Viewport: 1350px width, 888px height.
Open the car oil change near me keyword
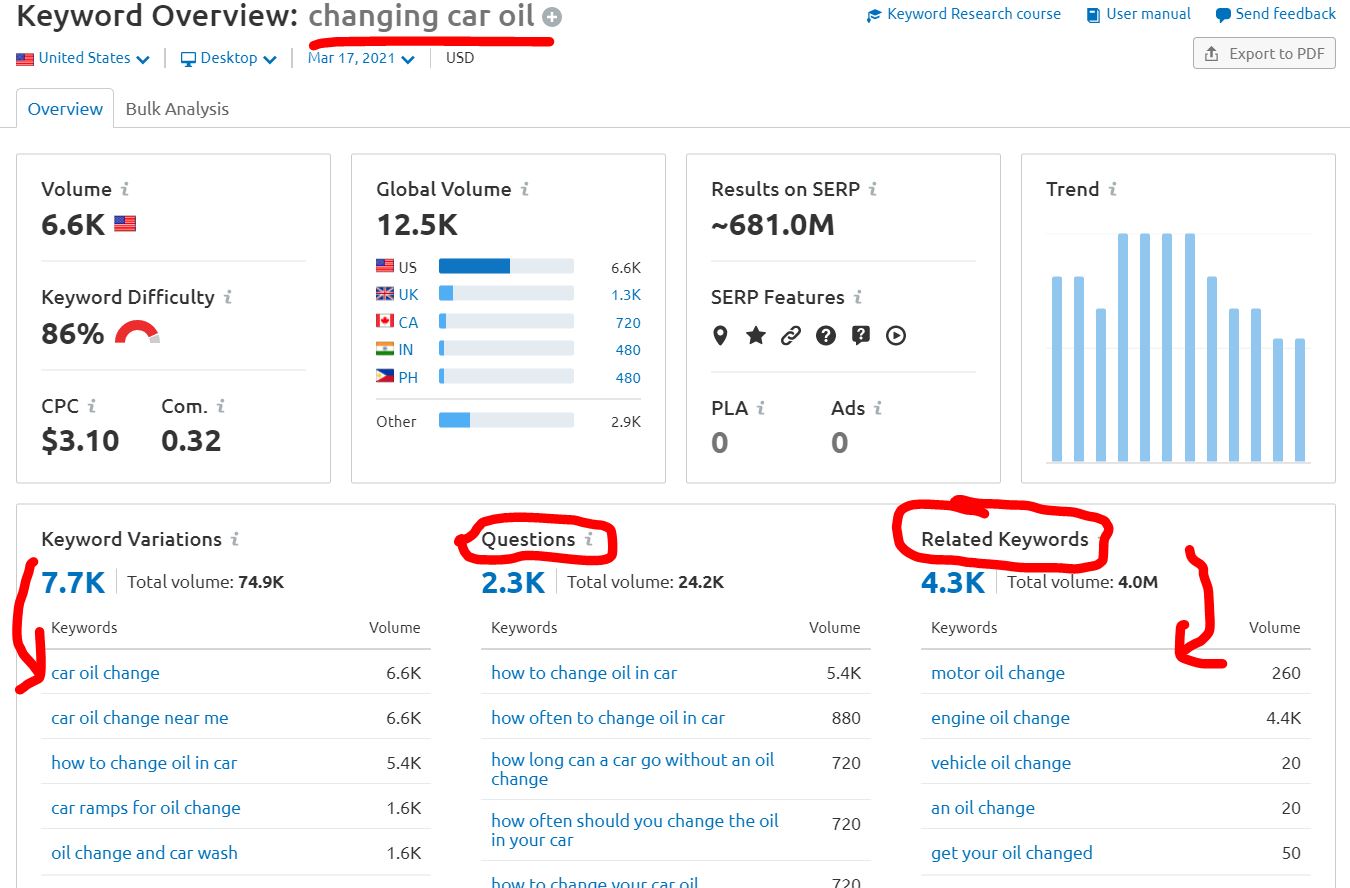[140, 718]
